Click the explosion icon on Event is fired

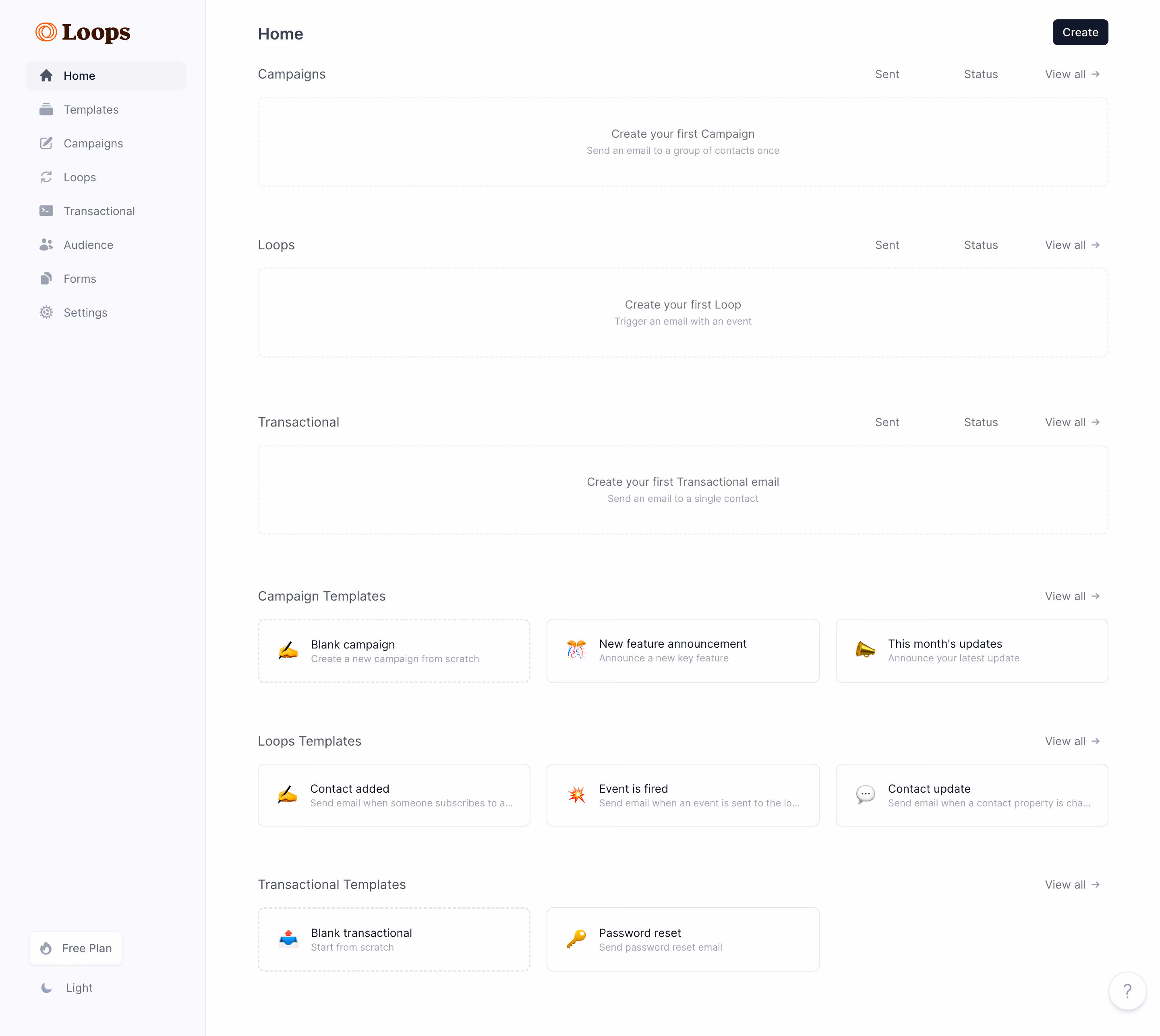pyautogui.click(x=576, y=795)
